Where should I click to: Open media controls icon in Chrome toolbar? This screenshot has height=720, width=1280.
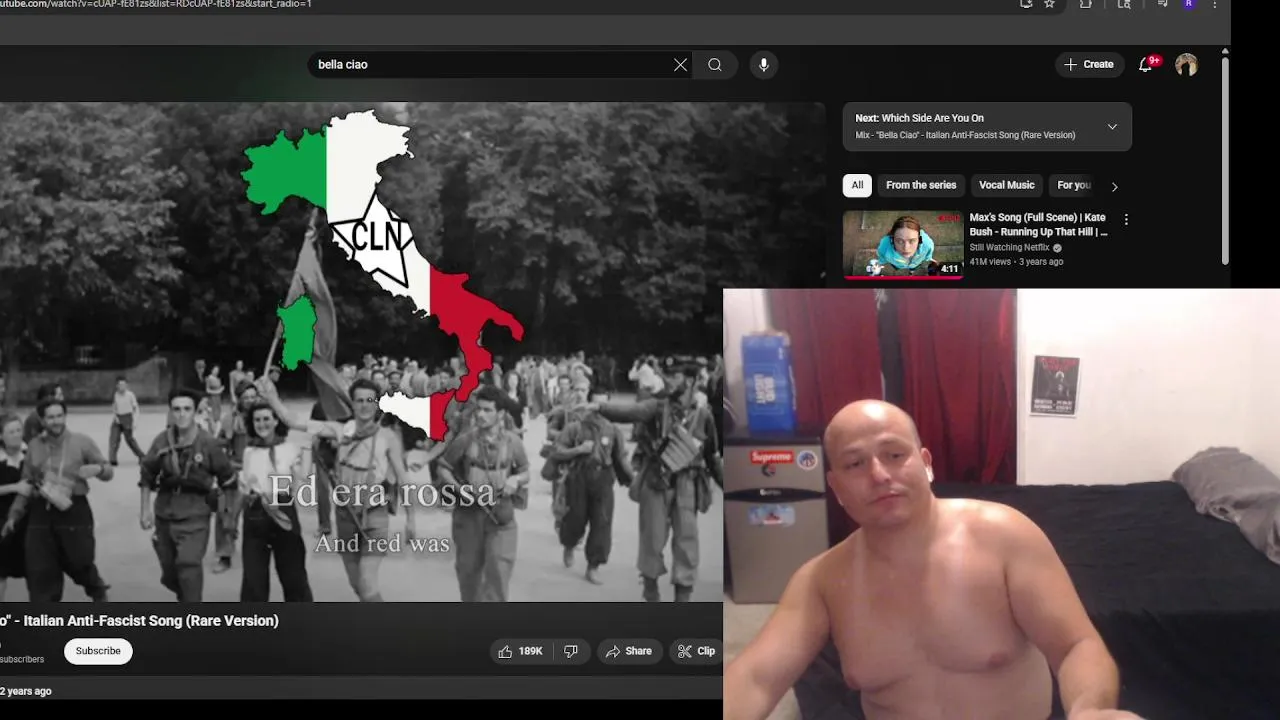(x=1162, y=4)
